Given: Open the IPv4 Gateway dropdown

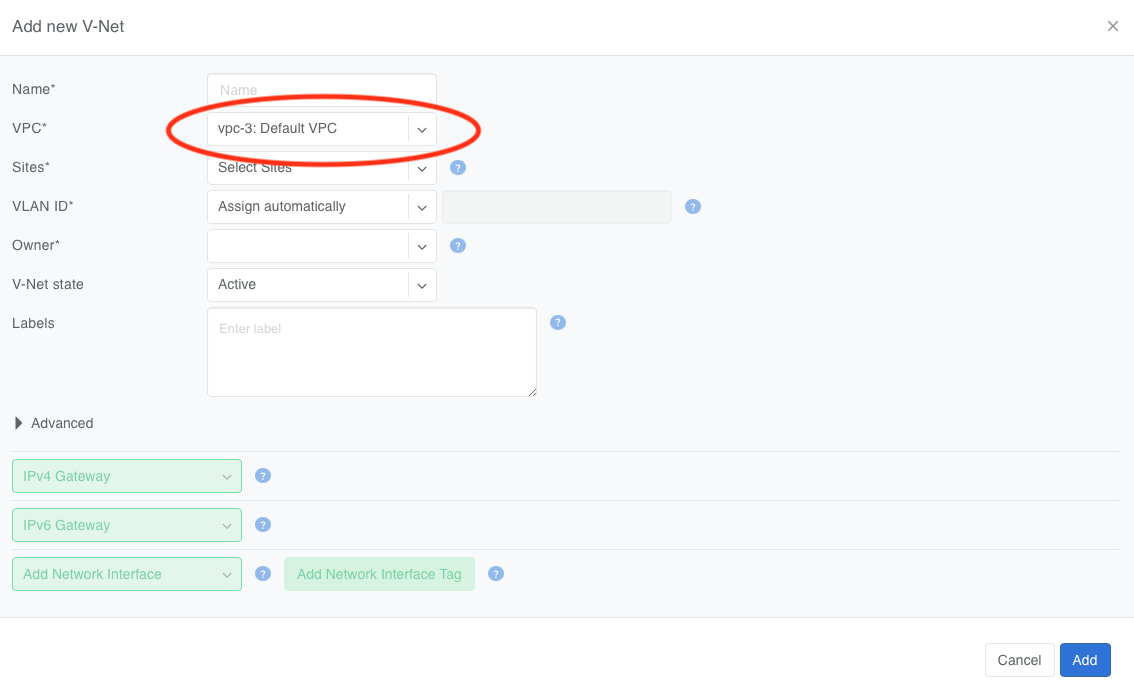Looking at the screenshot, I should (x=127, y=476).
